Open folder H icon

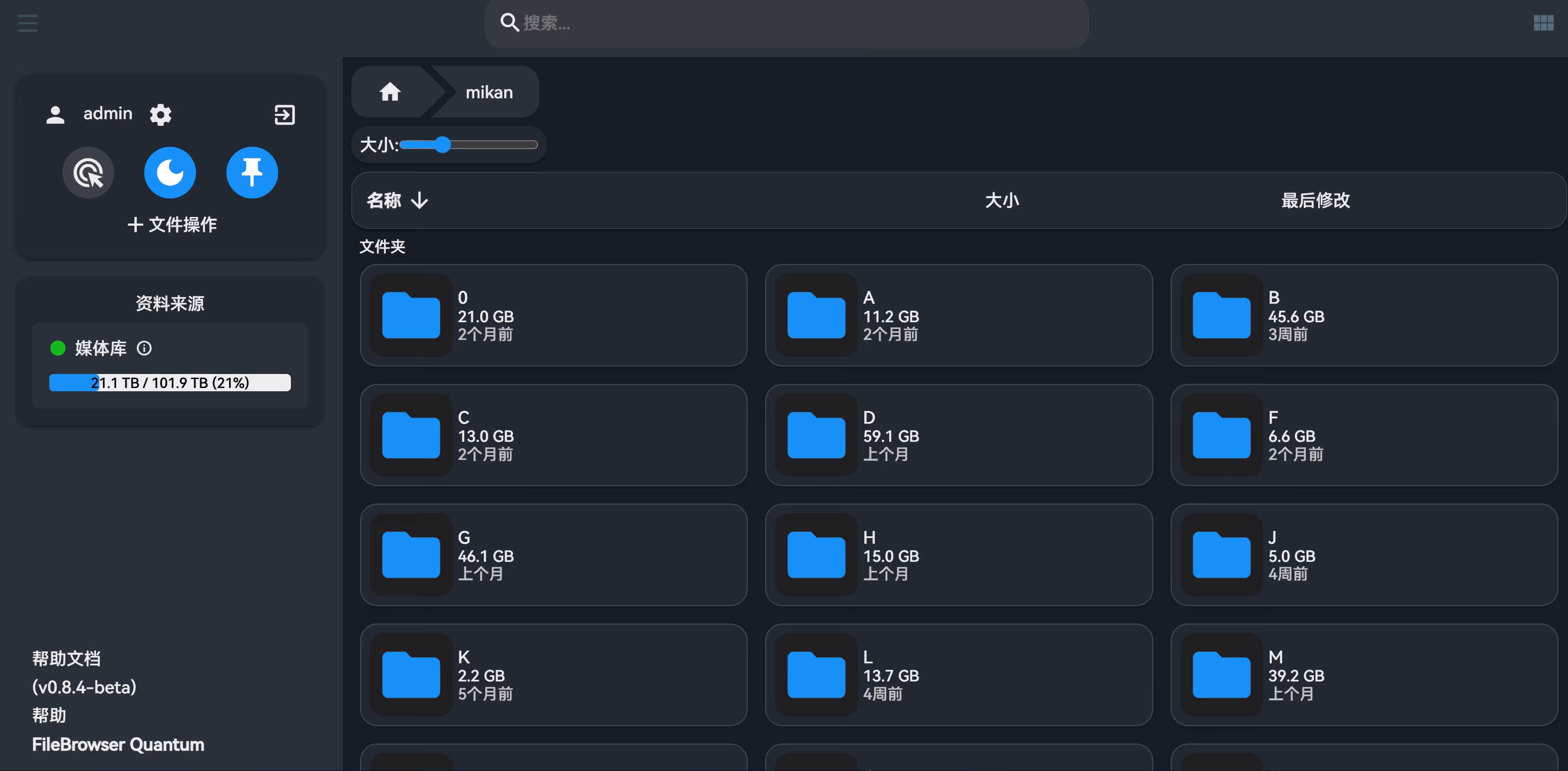pyautogui.click(x=816, y=555)
